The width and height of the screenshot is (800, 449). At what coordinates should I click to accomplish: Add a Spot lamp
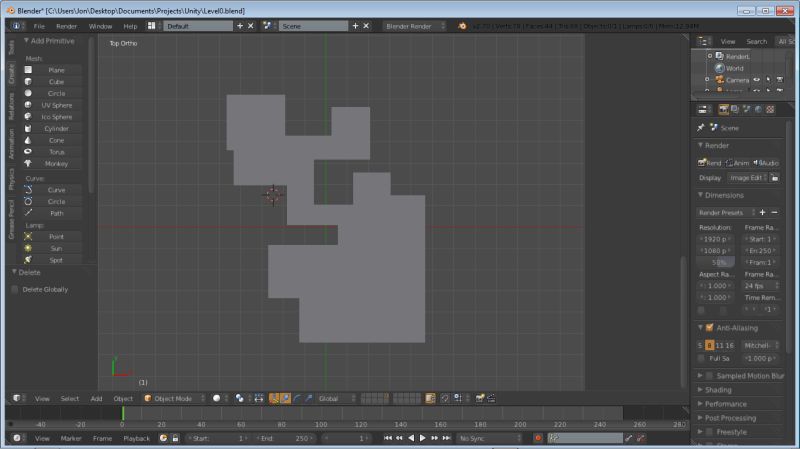tap(53, 260)
